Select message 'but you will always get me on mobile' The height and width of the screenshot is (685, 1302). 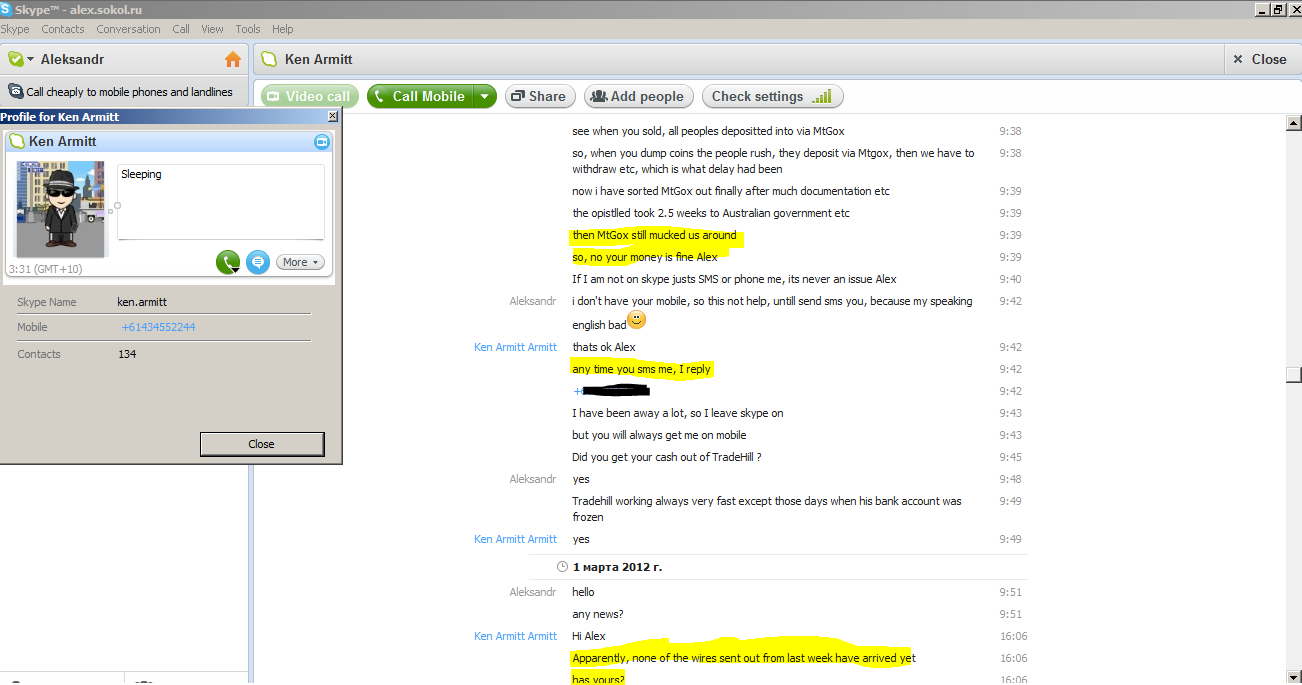tap(659, 435)
